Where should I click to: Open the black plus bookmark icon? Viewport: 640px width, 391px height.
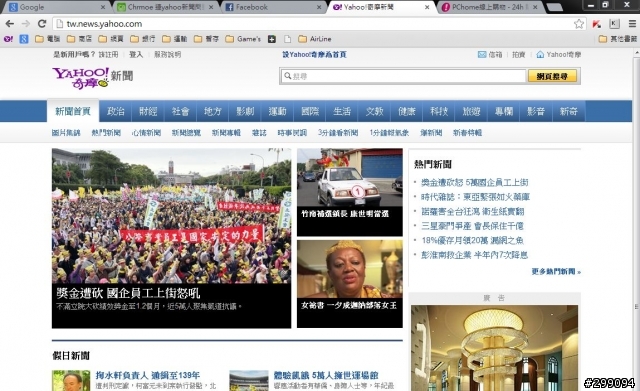(x=272, y=39)
